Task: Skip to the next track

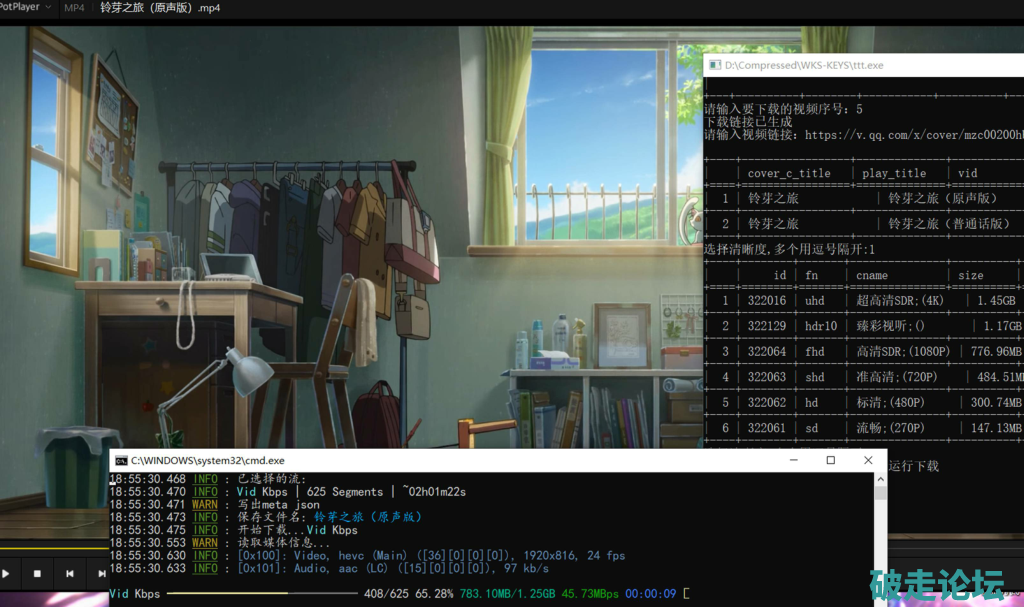Action: pos(101,574)
